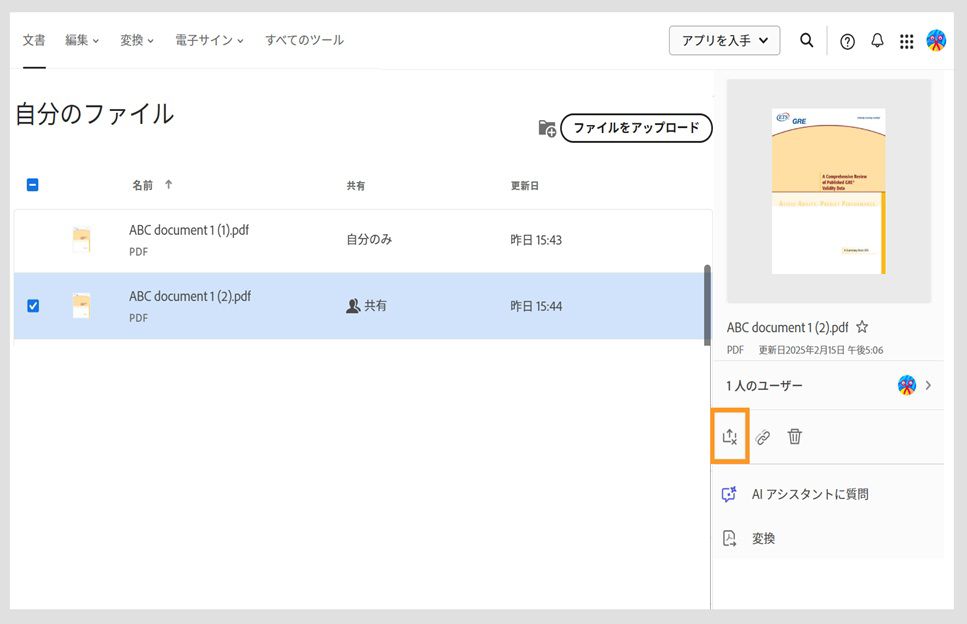This screenshot has height=624, width=967.
Task: Delete the file using the trash icon
Action: coord(794,436)
